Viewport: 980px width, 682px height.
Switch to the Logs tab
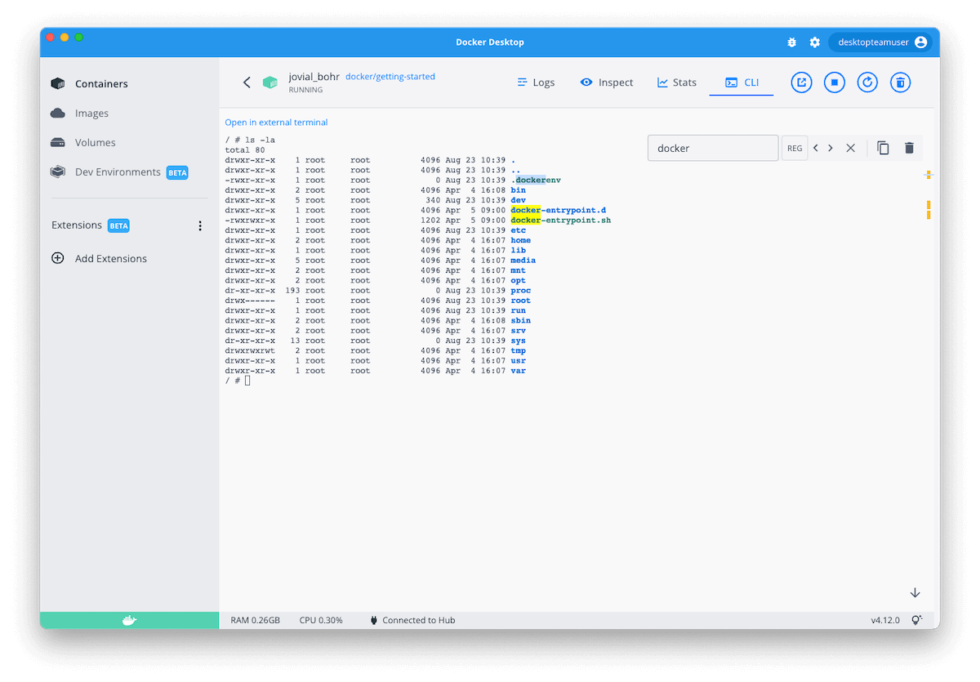[x=536, y=82]
